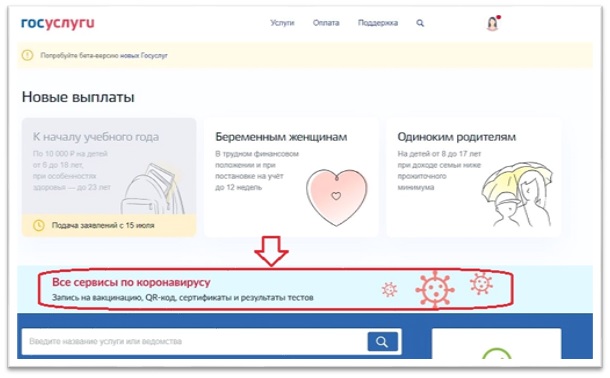
Task: Open Все сервисы по коронавирусу link
Action: [x=131, y=282]
